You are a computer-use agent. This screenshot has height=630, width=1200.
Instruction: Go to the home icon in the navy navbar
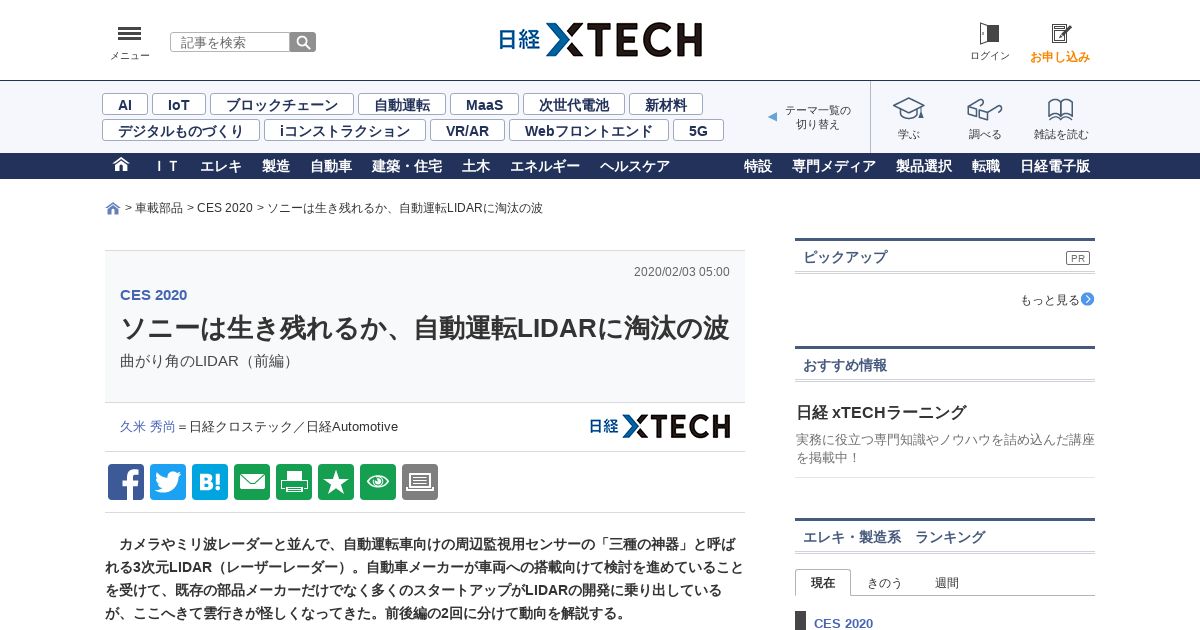(x=121, y=165)
